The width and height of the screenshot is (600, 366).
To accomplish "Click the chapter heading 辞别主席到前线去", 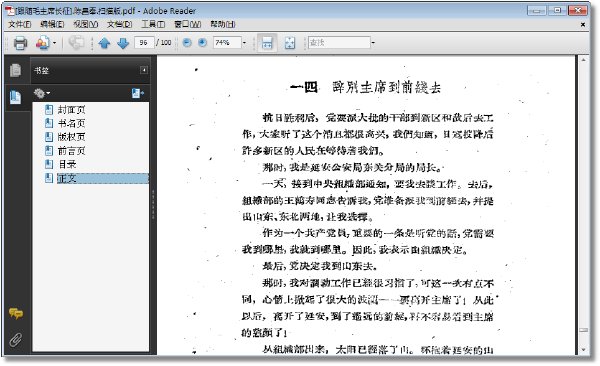I will pyautogui.click(x=386, y=88).
